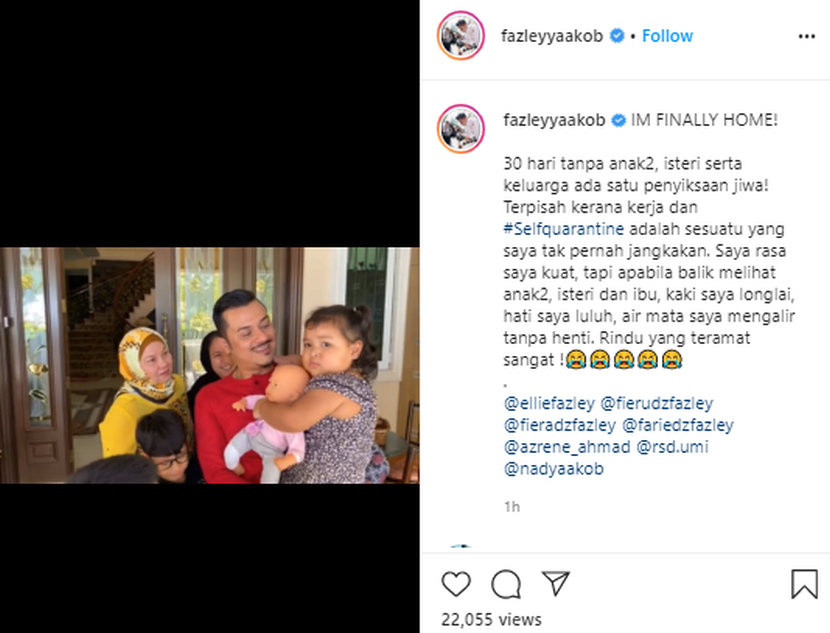The image size is (830, 633).
Task: Visit the tagged @elliefazley profile
Action: click(549, 403)
